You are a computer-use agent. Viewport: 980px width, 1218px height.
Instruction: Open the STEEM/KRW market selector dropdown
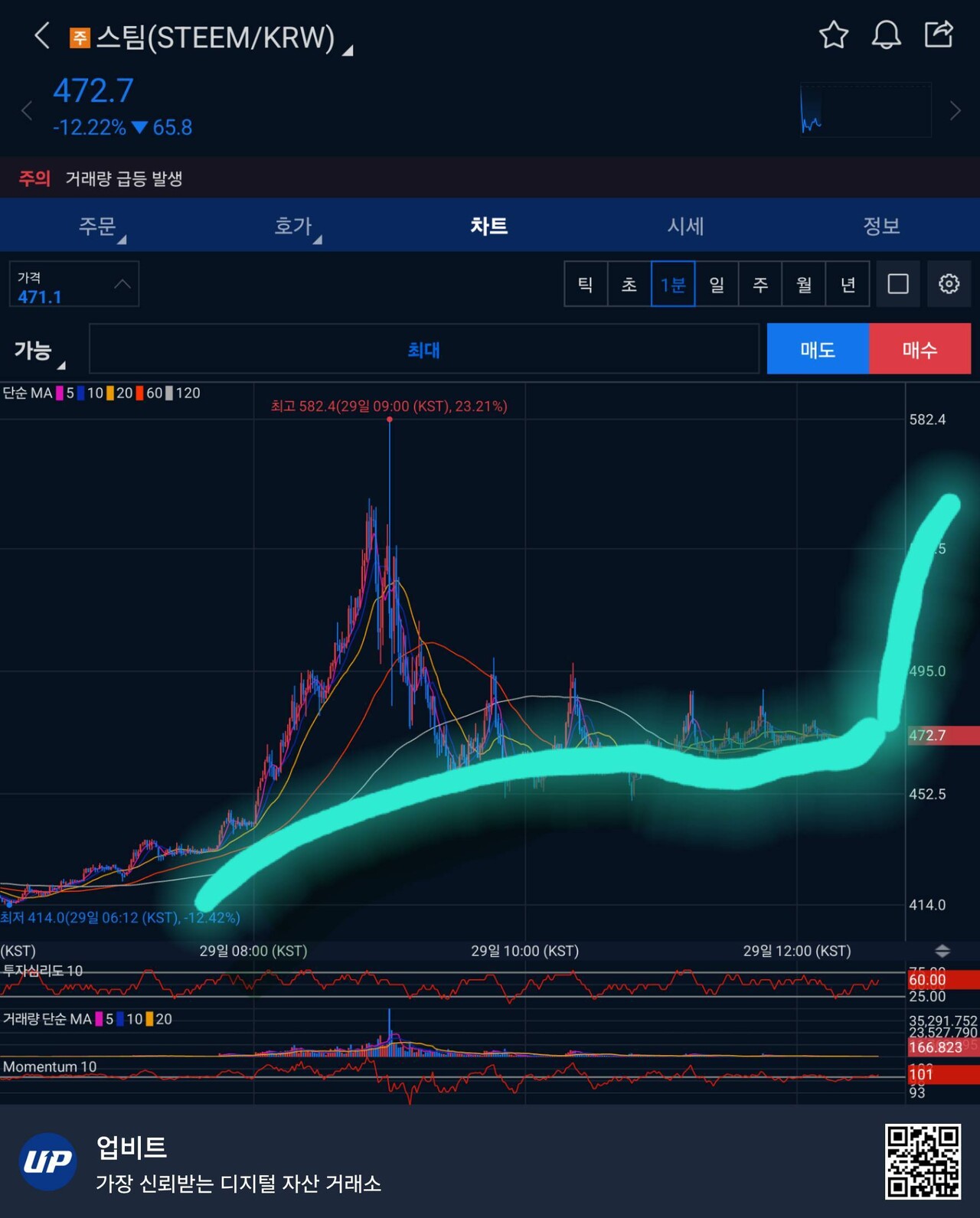click(x=214, y=38)
